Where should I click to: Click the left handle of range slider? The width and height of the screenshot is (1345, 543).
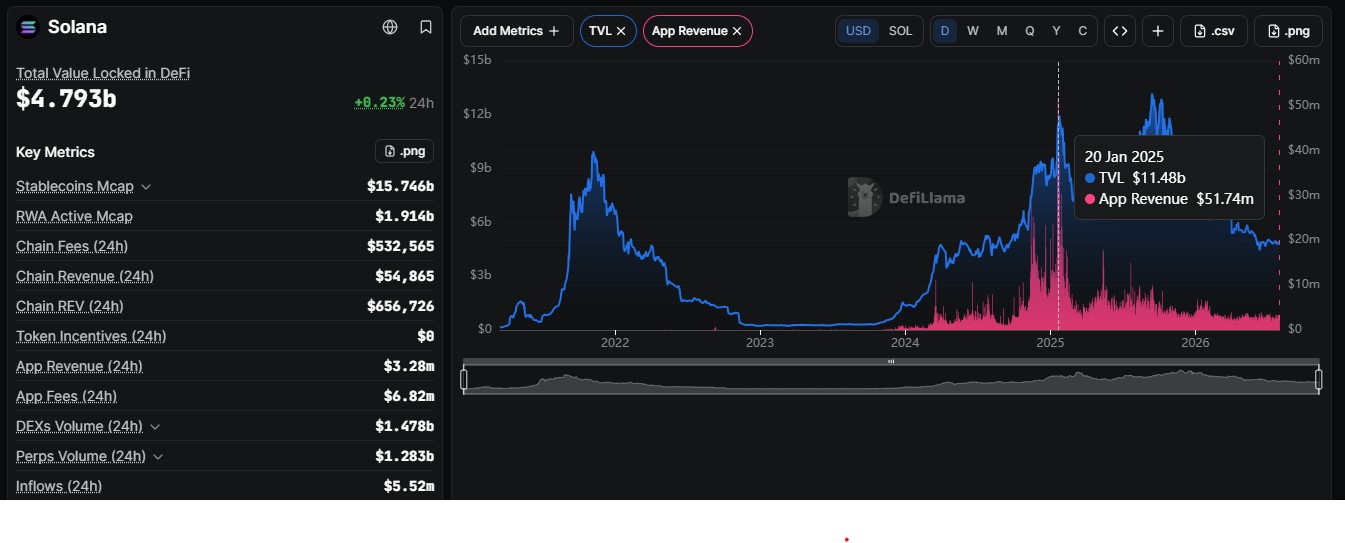coord(464,379)
